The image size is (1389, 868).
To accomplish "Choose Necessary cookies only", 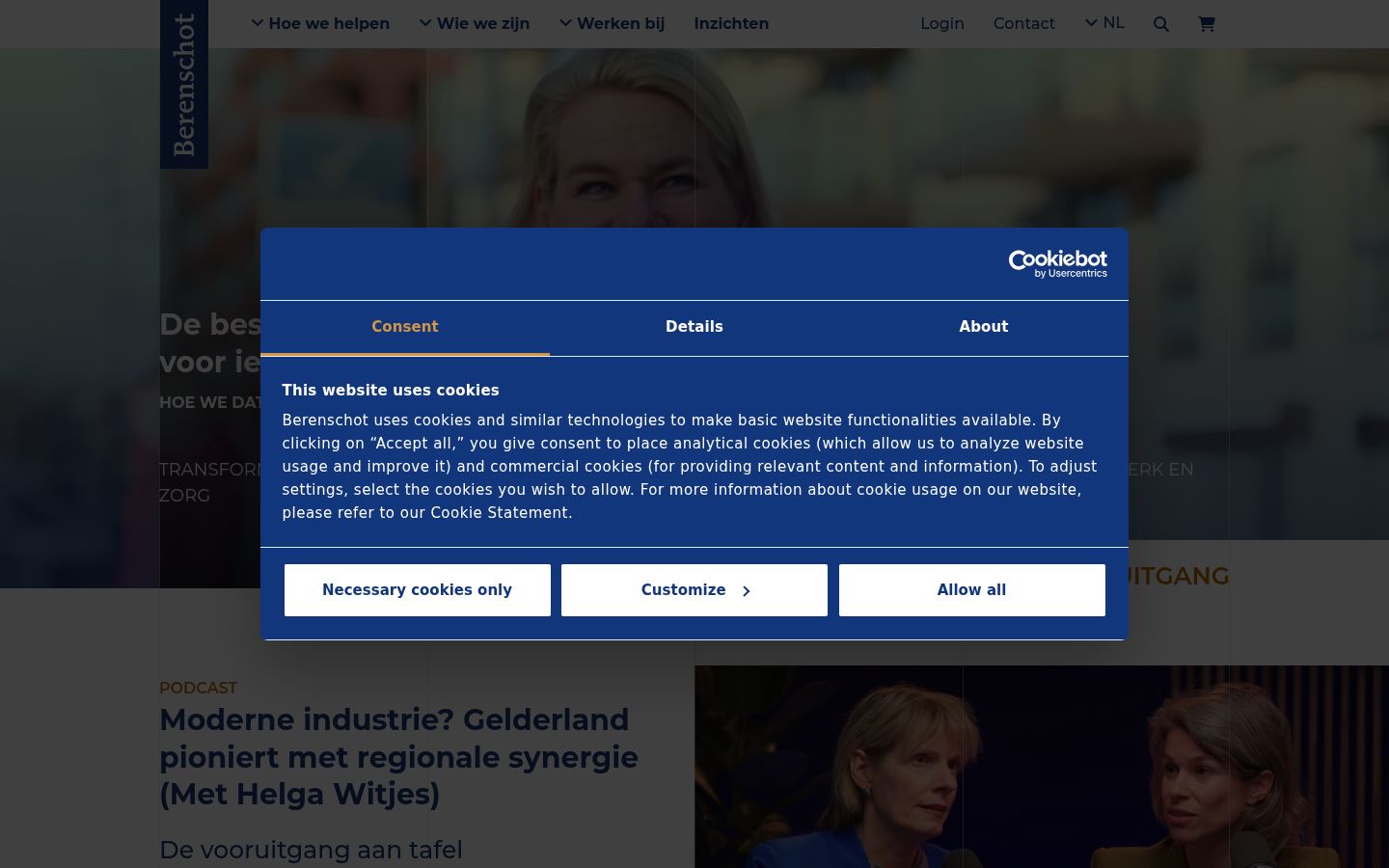I will (418, 590).
